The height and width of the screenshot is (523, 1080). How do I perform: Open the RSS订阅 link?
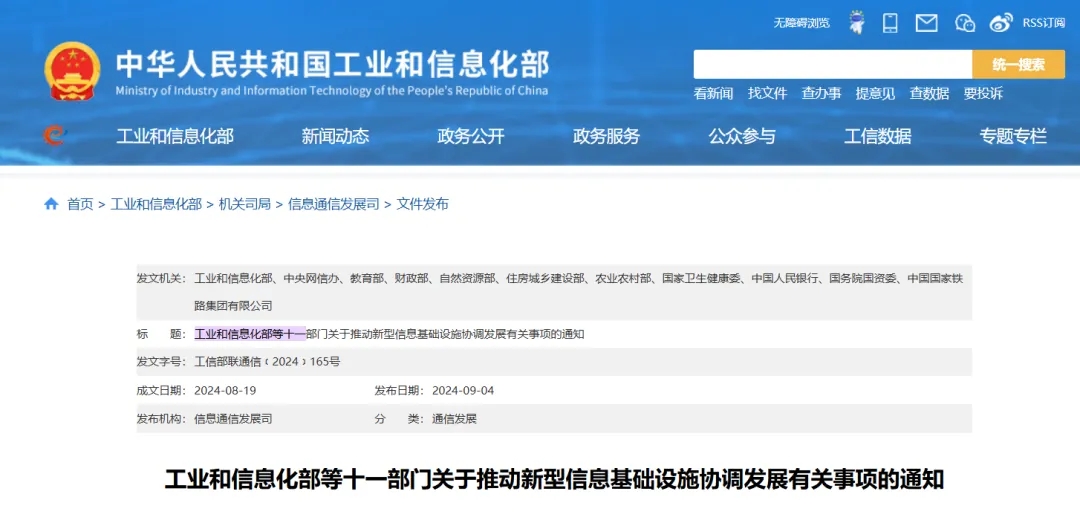(x=1043, y=23)
